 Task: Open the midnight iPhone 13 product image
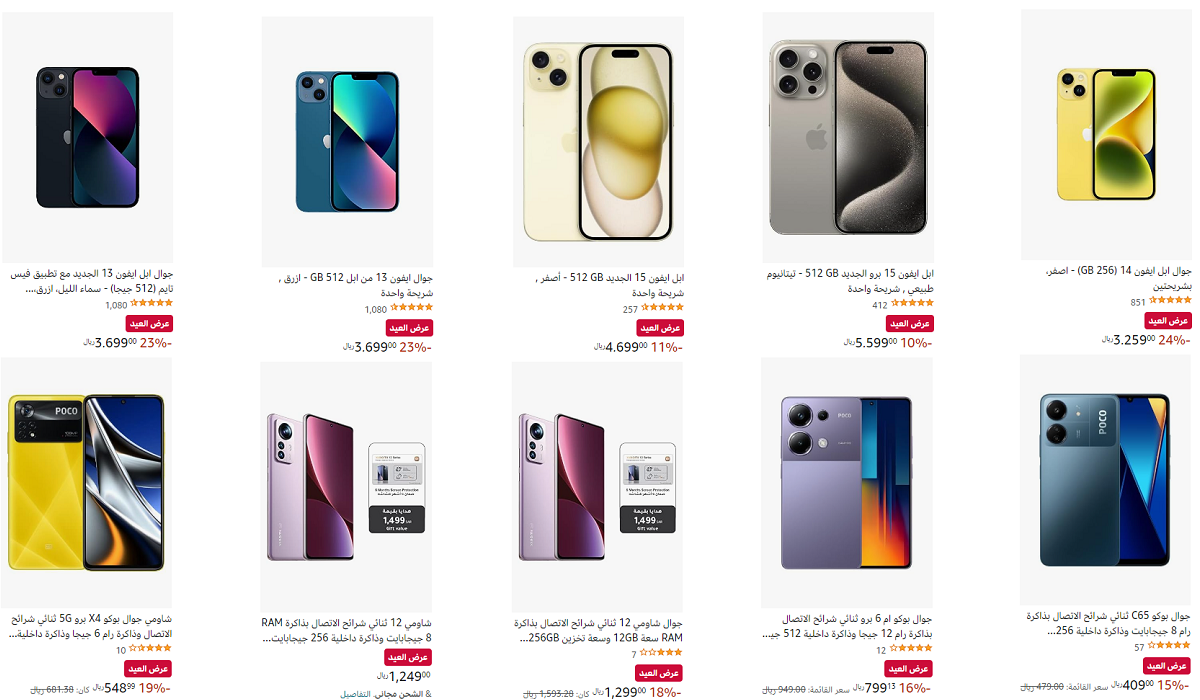pyautogui.click(x=87, y=137)
